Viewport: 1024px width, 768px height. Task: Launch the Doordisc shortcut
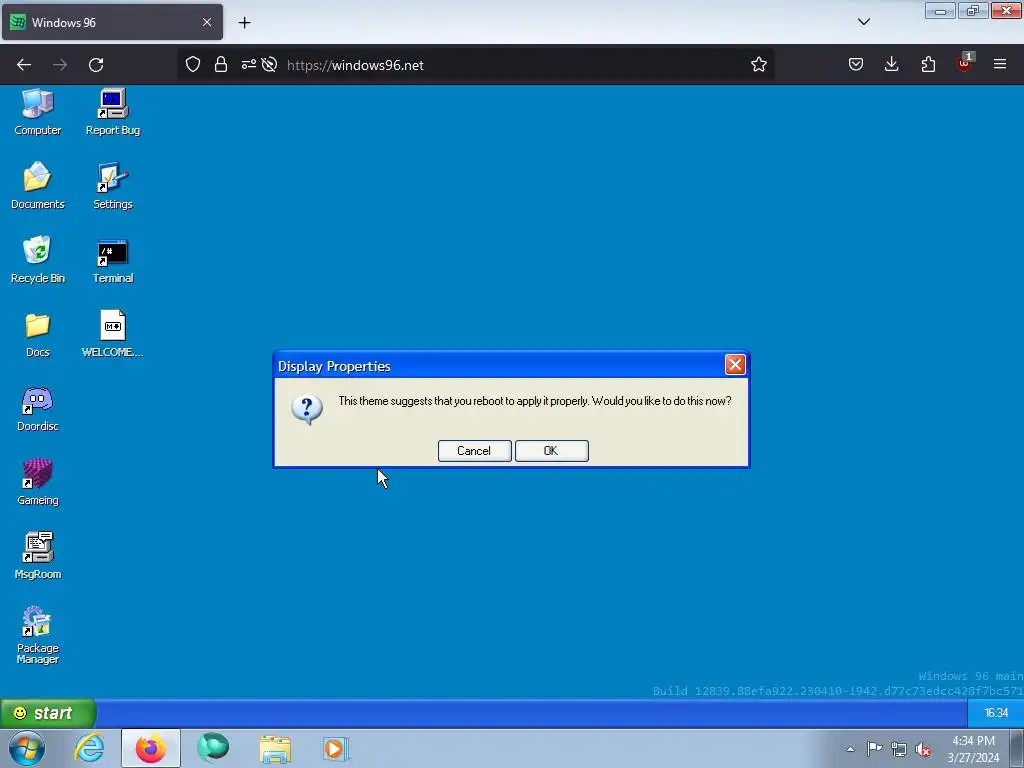coord(38,408)
